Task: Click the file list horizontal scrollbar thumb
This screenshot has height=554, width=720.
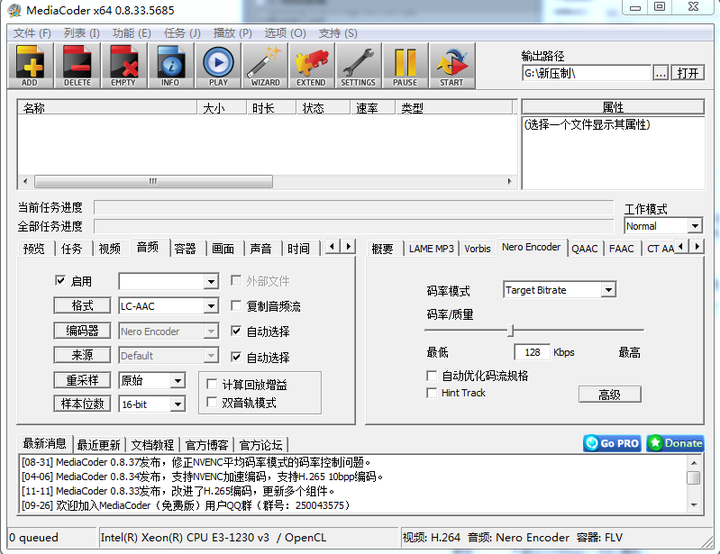Action: pos(153,181)
